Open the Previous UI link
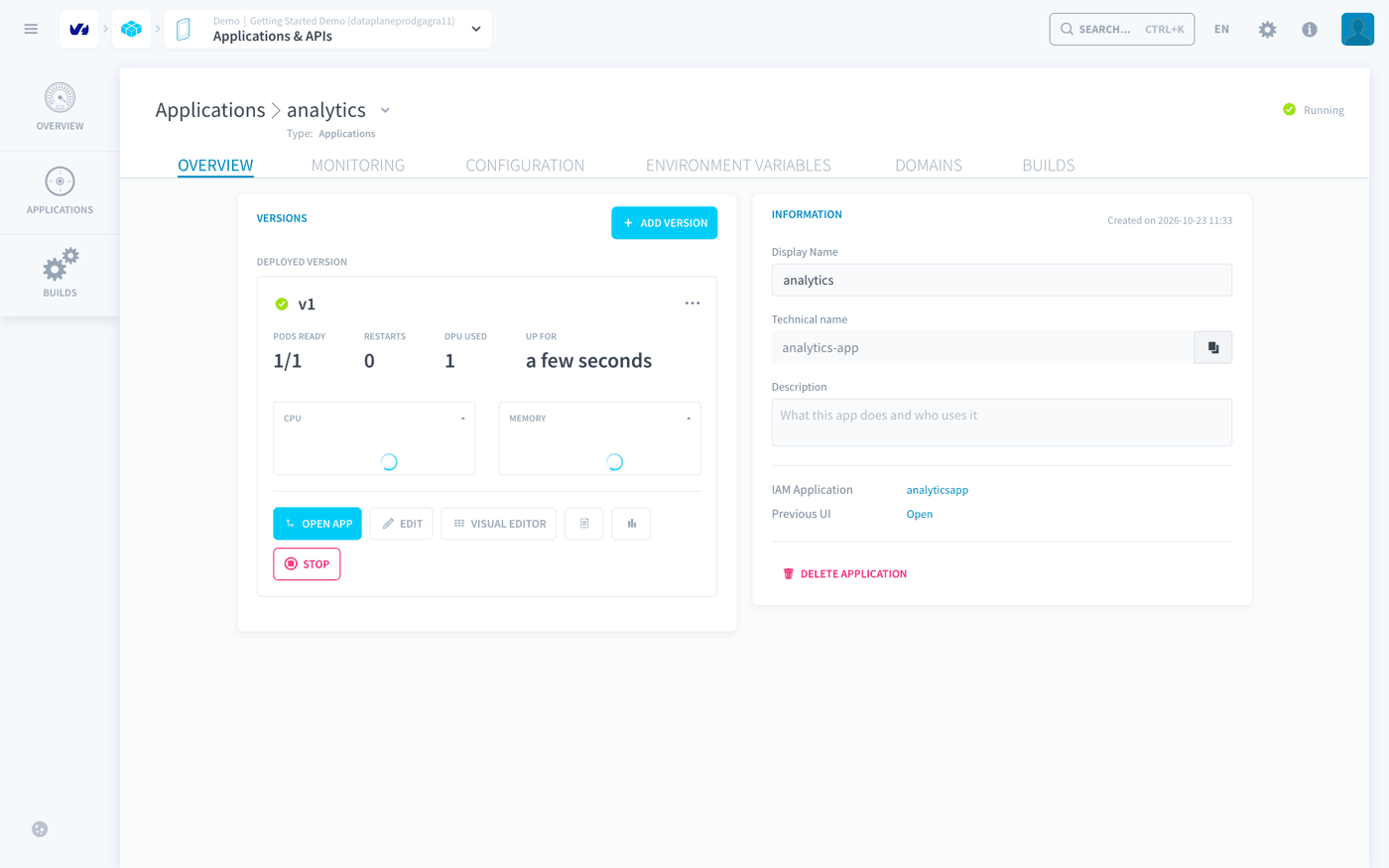 (920, 514)
